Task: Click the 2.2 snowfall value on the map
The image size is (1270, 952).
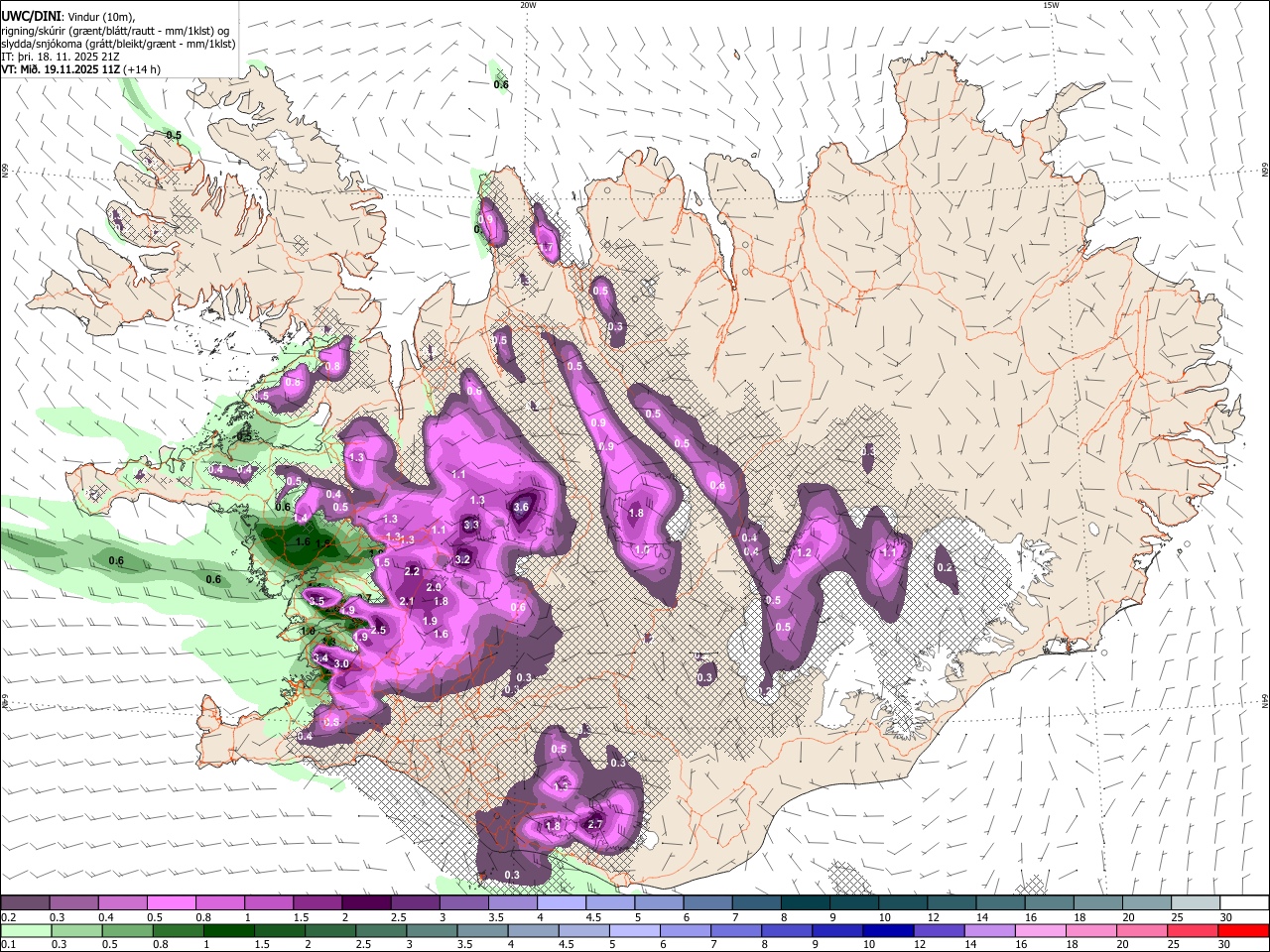Action: coord(413,571)
